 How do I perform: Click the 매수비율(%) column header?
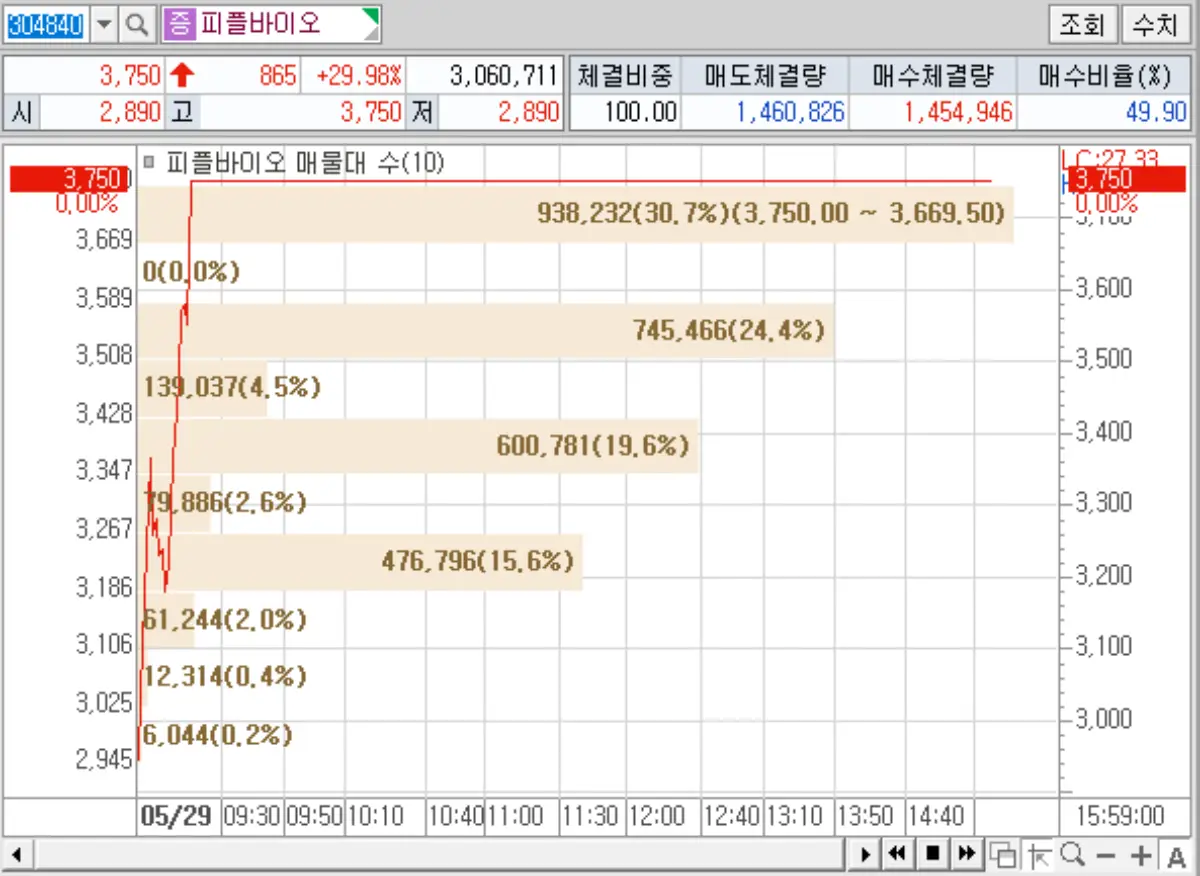point(1105,75)
